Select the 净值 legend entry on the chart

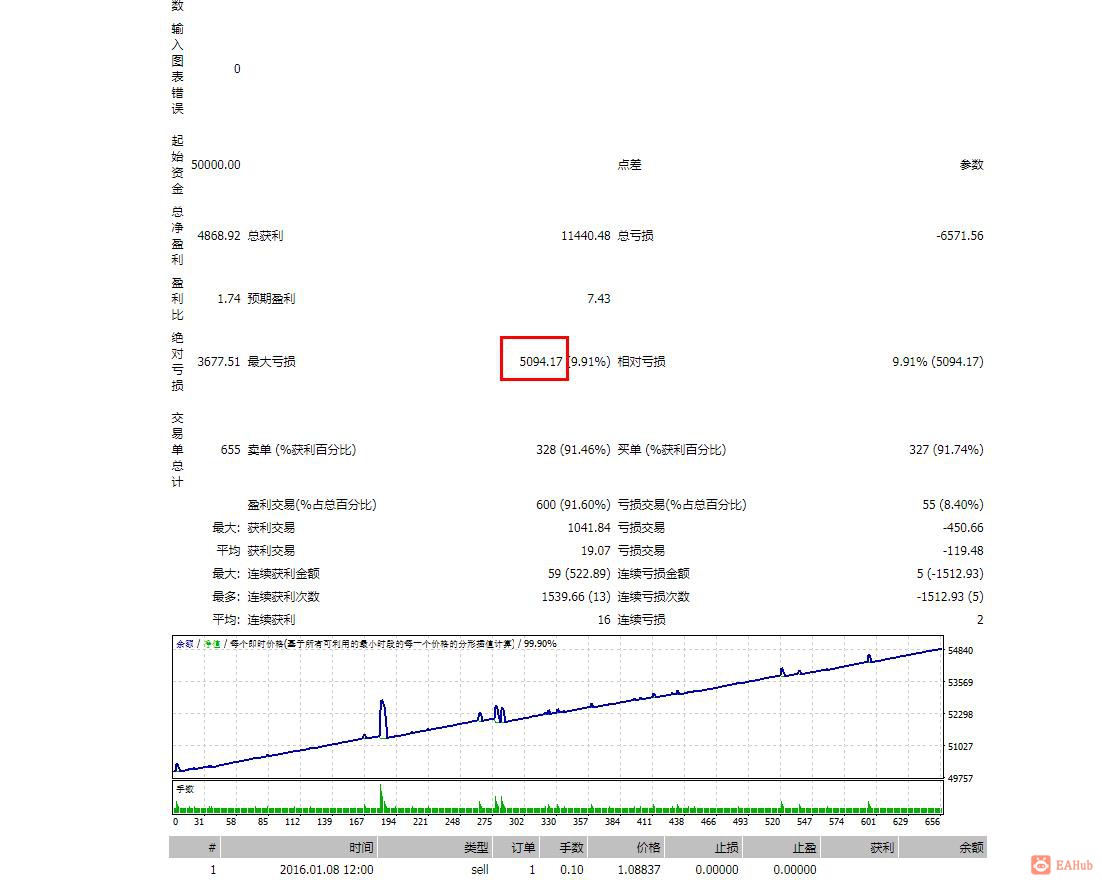(x=212, y=644)
